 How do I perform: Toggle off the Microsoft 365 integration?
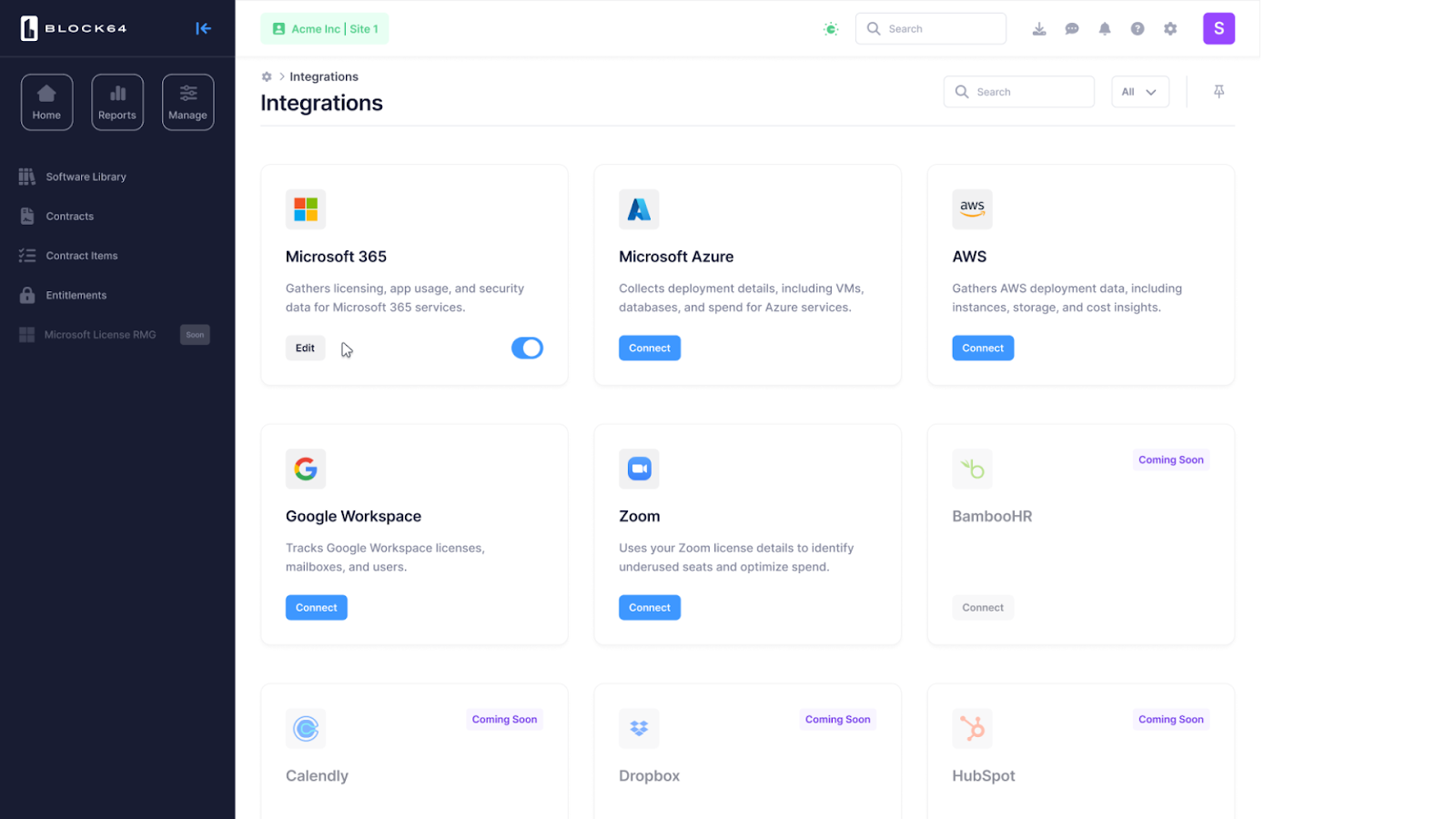coord(527,348)
